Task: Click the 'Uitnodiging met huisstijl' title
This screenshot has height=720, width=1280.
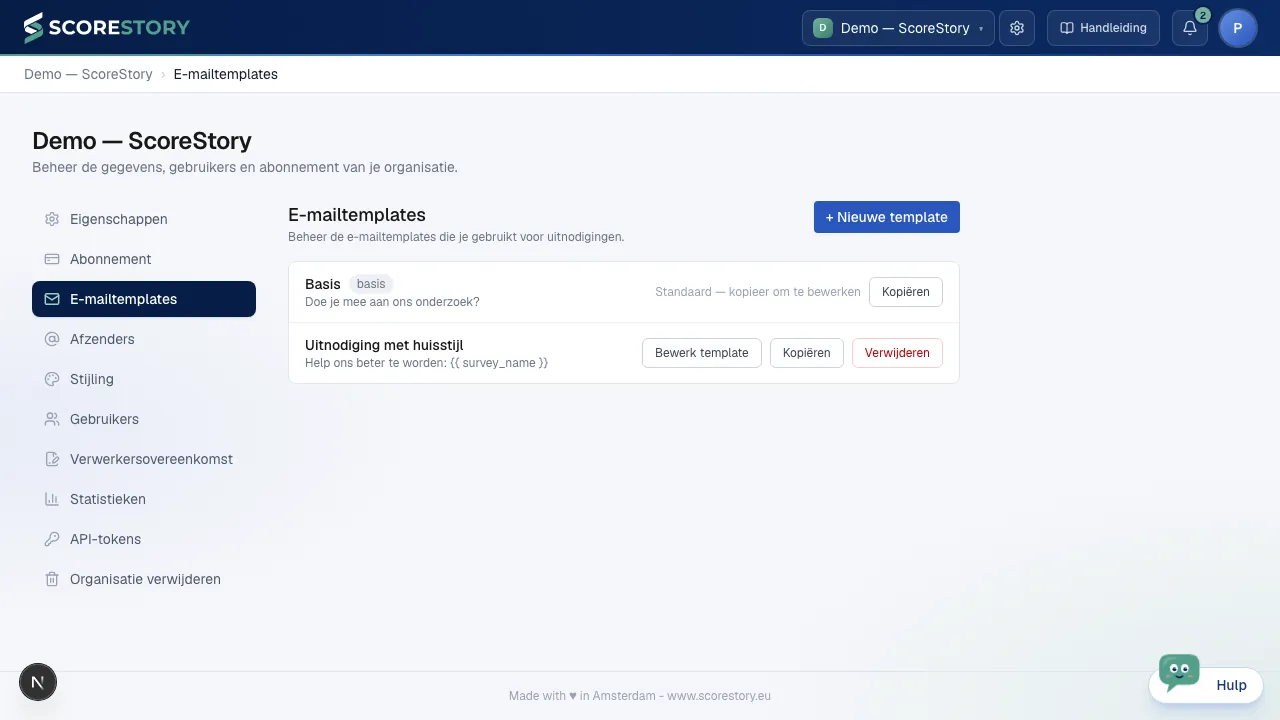Action: coord(384,345)
